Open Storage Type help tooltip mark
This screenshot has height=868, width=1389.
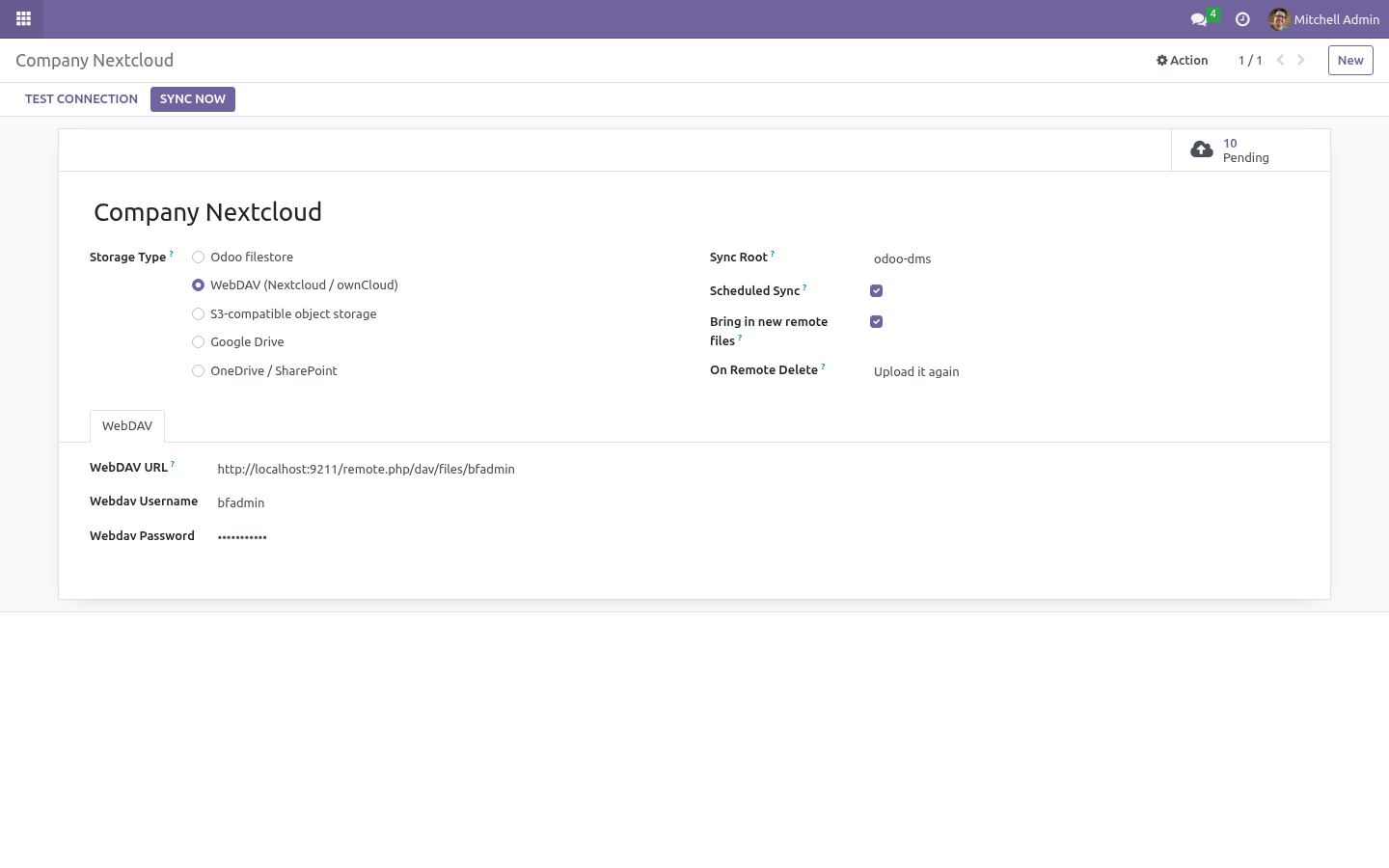point(172,254)
